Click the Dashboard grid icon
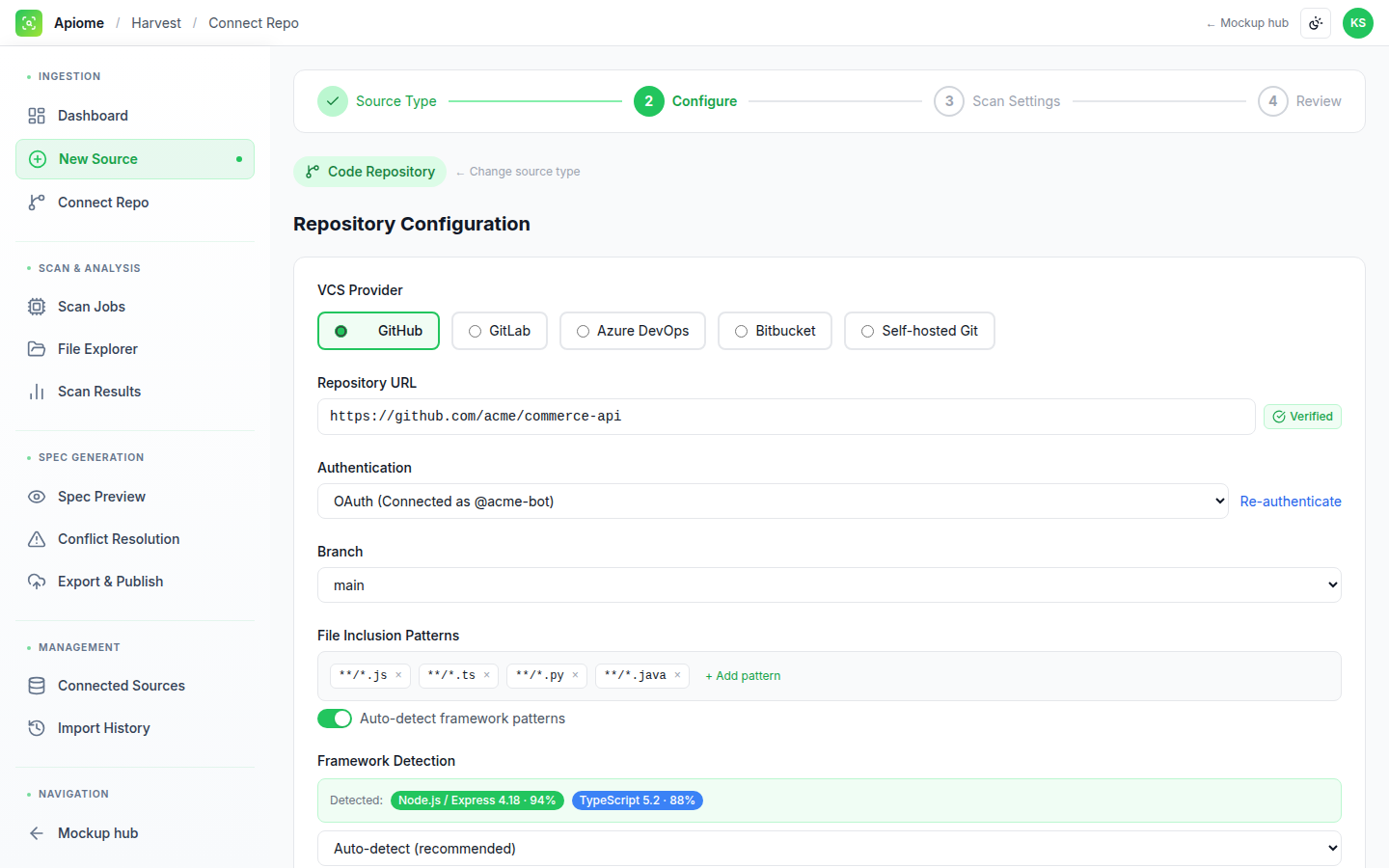Image resolution: width=1389 pixels, height=868 pixels. [x=37, y=116]
